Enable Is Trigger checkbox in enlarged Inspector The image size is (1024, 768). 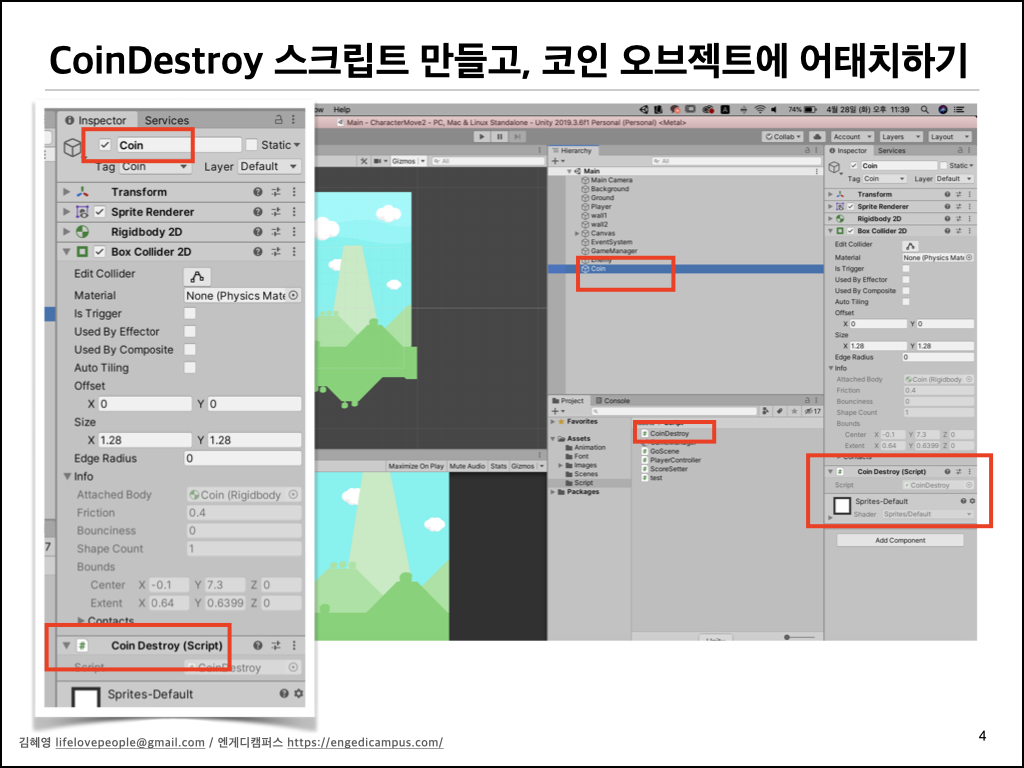coord(190,313)
